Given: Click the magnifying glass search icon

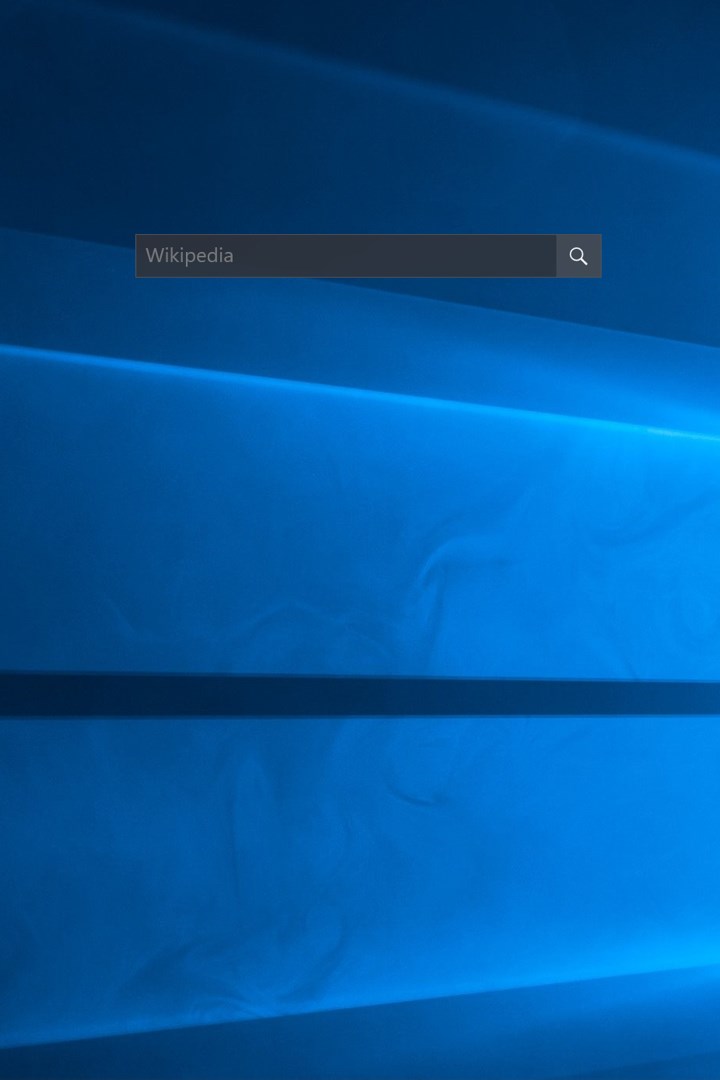Looking at the screenshot, I should click(579, 256).
